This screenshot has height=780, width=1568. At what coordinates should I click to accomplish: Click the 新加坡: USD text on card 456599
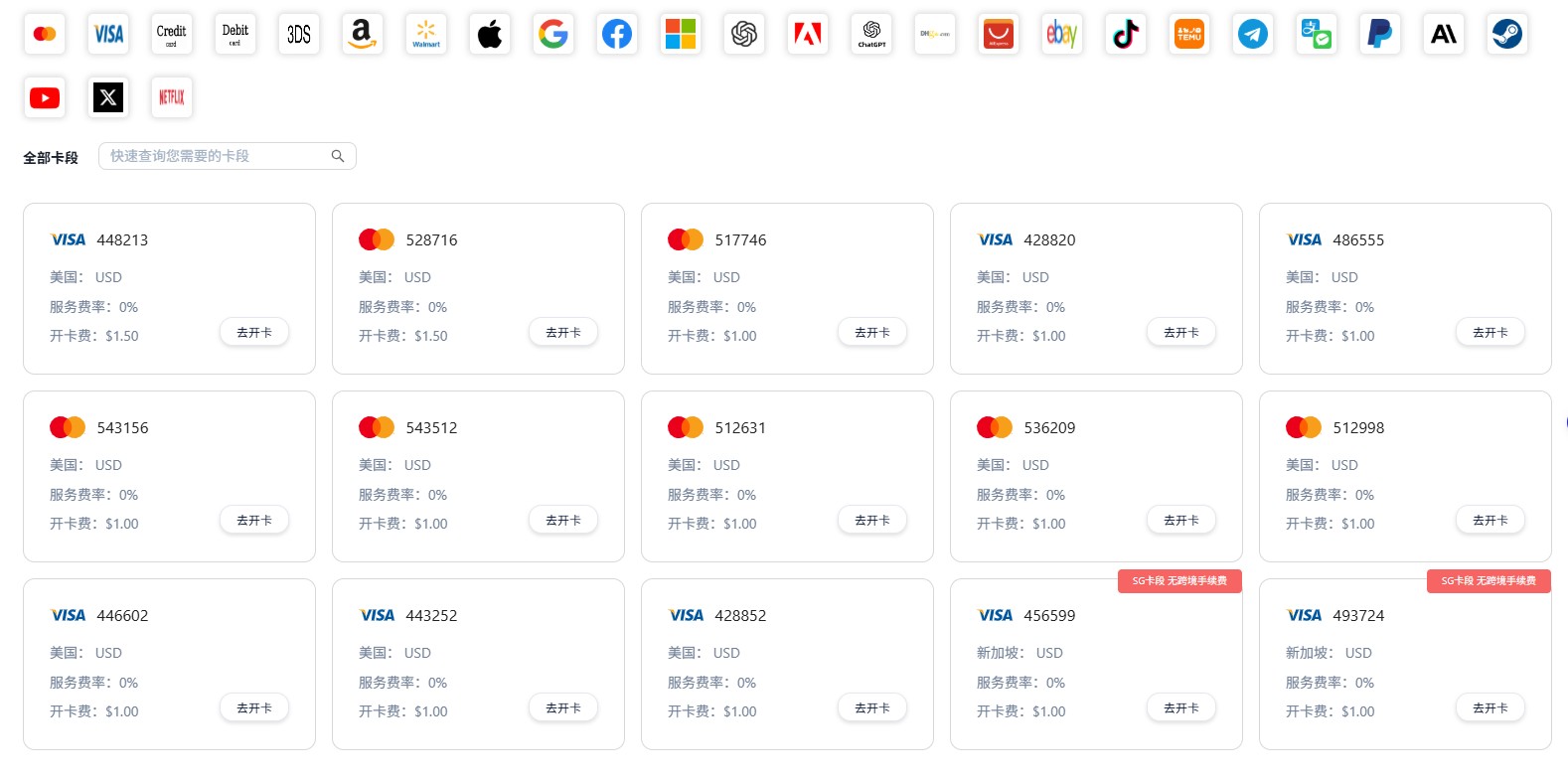(1019, 653)
